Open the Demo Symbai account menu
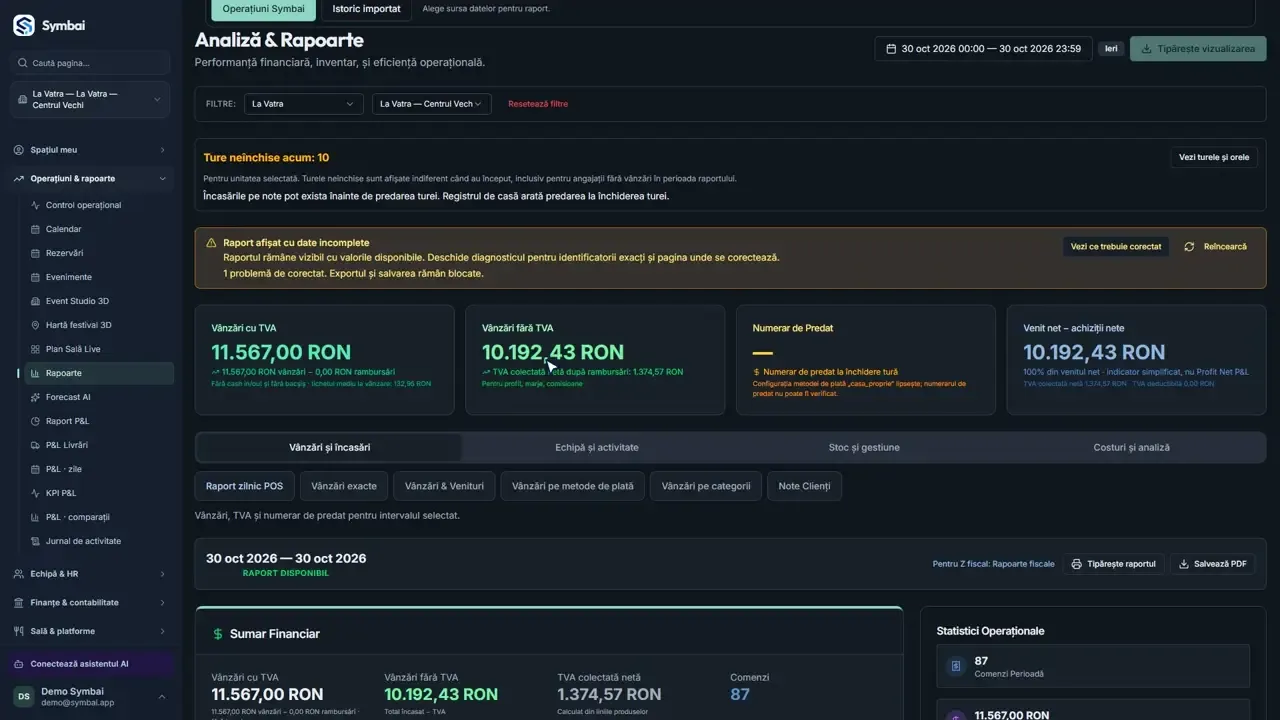 tap(91, 697)
